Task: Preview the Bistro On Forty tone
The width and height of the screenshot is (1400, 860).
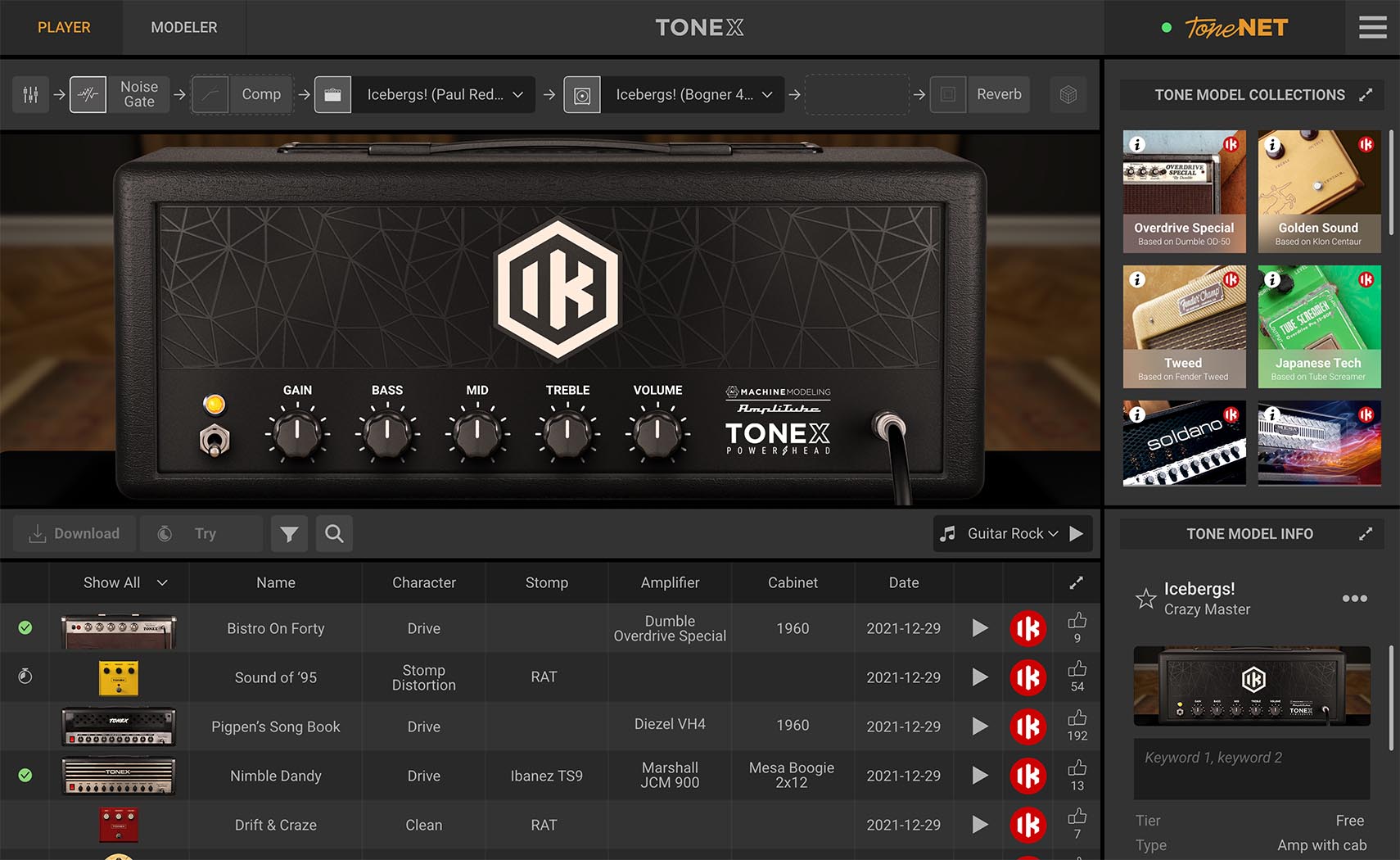Action: point(979,628)
